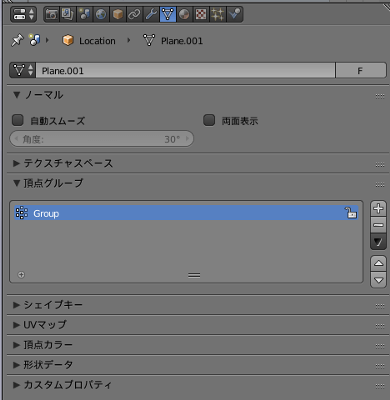Click the scene icon in breadcrumb
This screenshot has width=390, height=400.
coord(35,40)
